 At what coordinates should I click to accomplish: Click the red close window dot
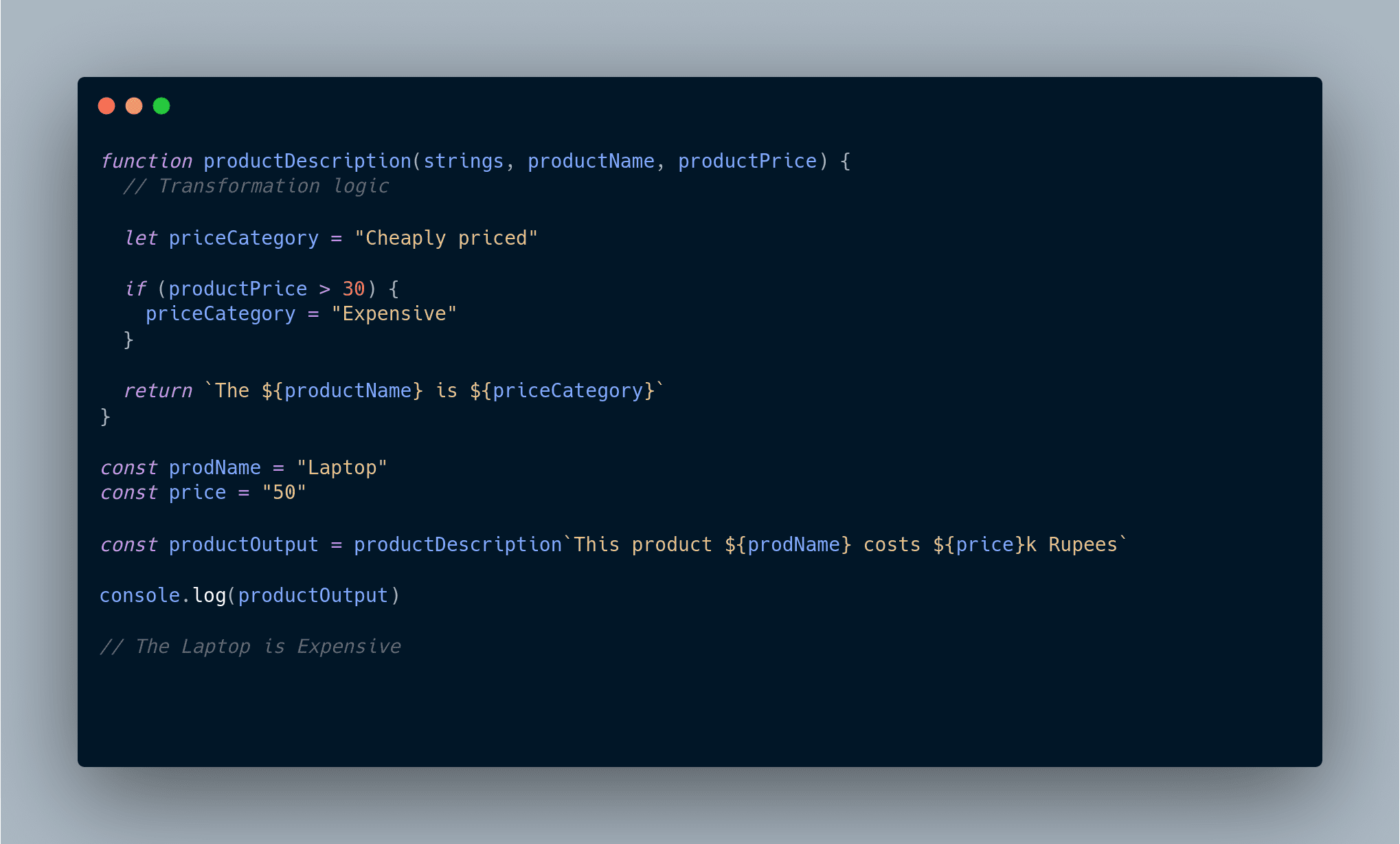[106, 106]
